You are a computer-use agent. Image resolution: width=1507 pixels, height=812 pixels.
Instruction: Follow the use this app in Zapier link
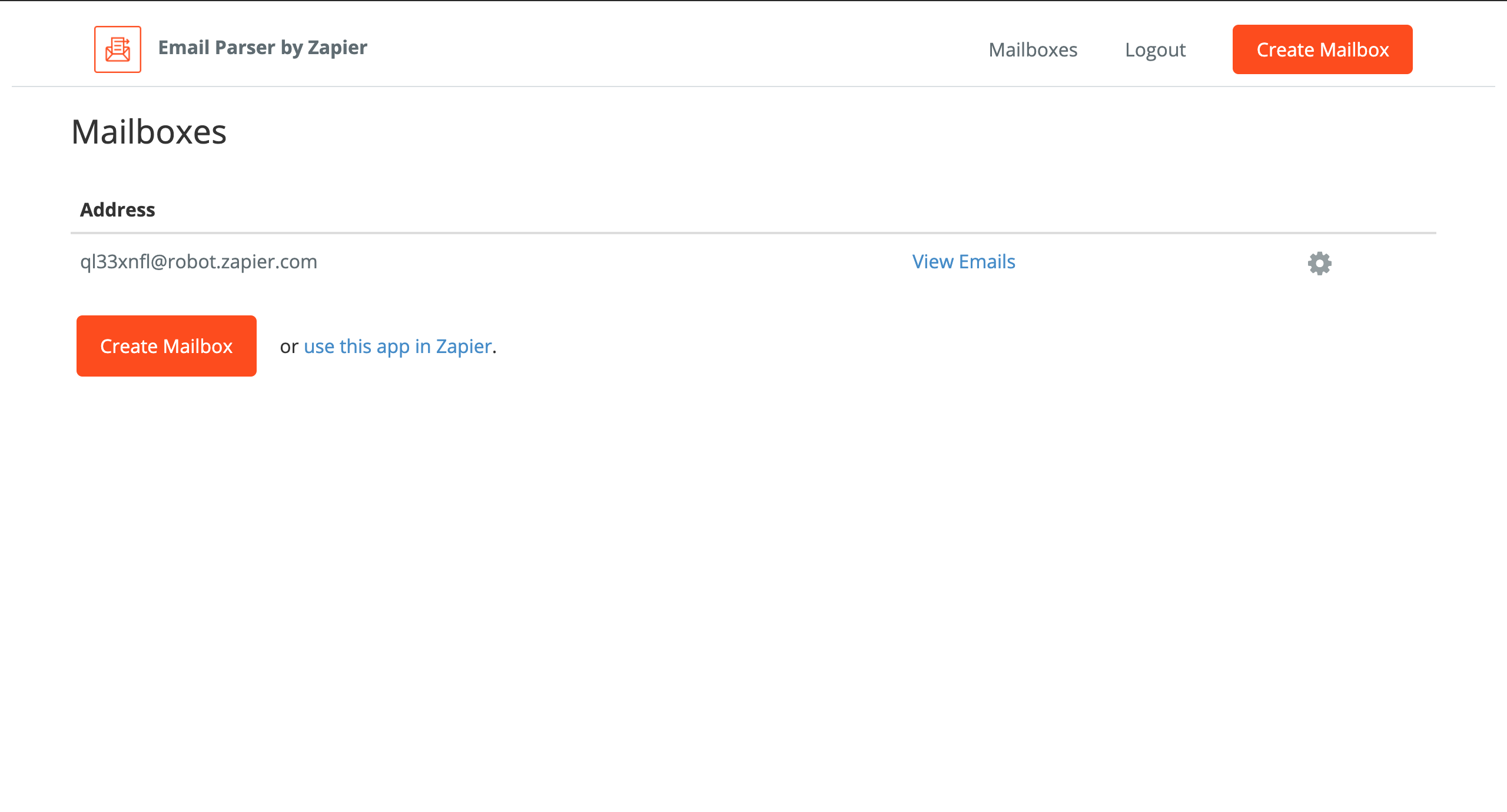(398, 347)
